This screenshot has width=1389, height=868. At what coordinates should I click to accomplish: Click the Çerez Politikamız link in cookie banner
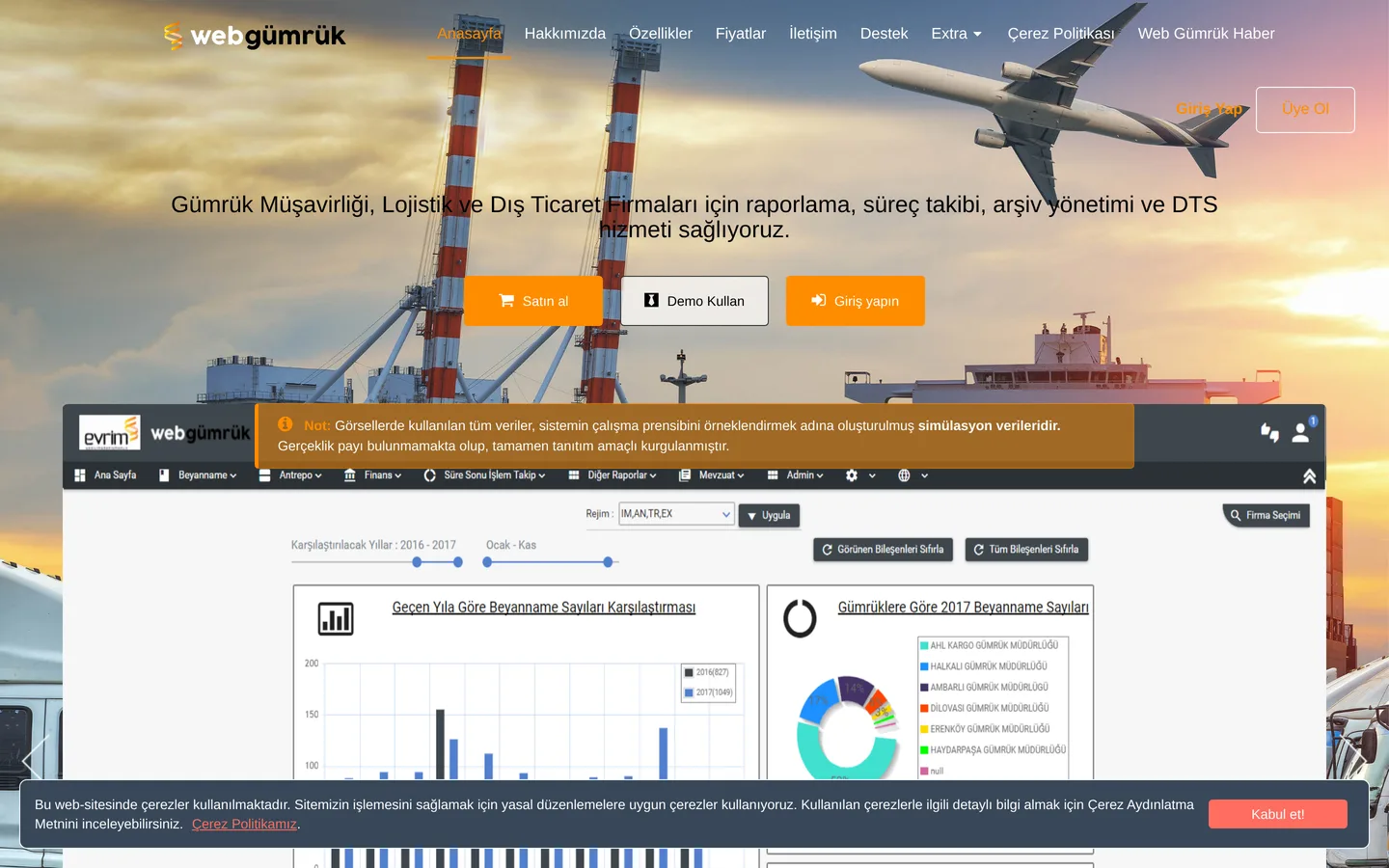(x=244, y=824)
